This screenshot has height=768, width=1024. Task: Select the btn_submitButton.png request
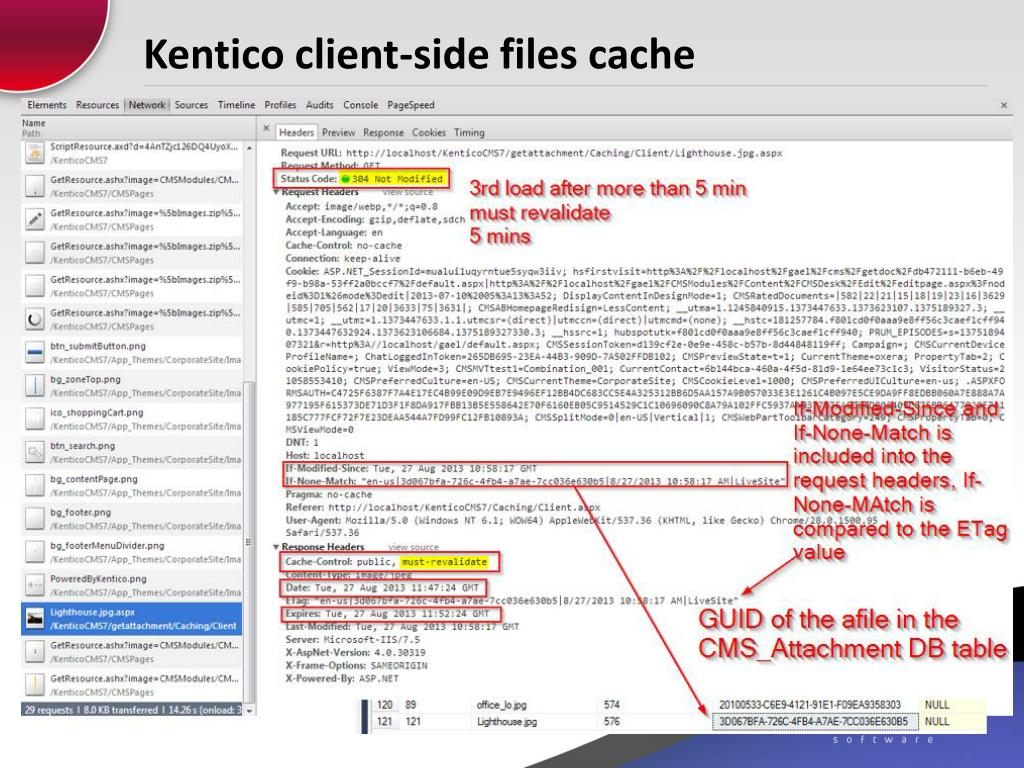click(x=133, y=353)
